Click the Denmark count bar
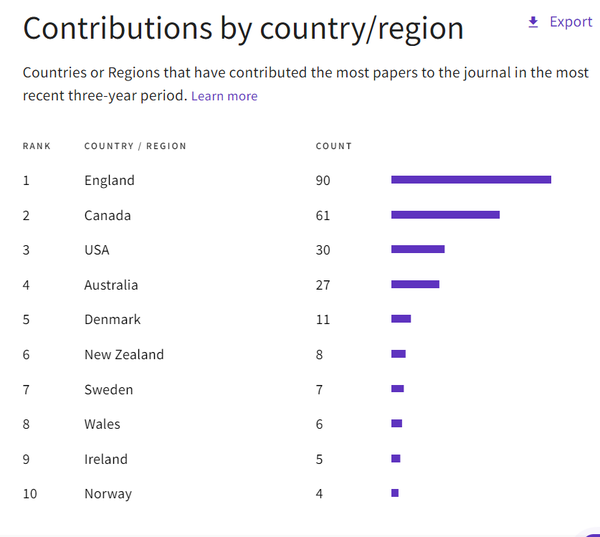This screenshot has height=537, width=600. coord(401,319)
